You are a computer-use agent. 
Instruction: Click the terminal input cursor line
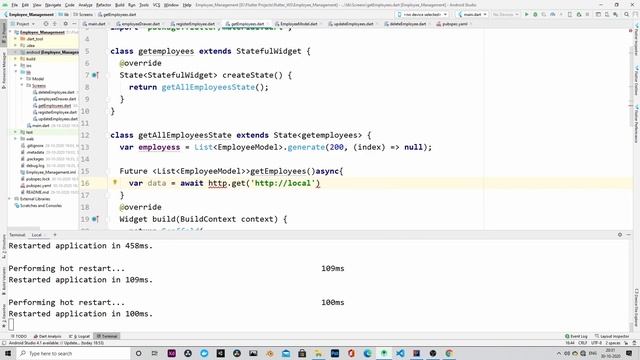coord(11,324)
